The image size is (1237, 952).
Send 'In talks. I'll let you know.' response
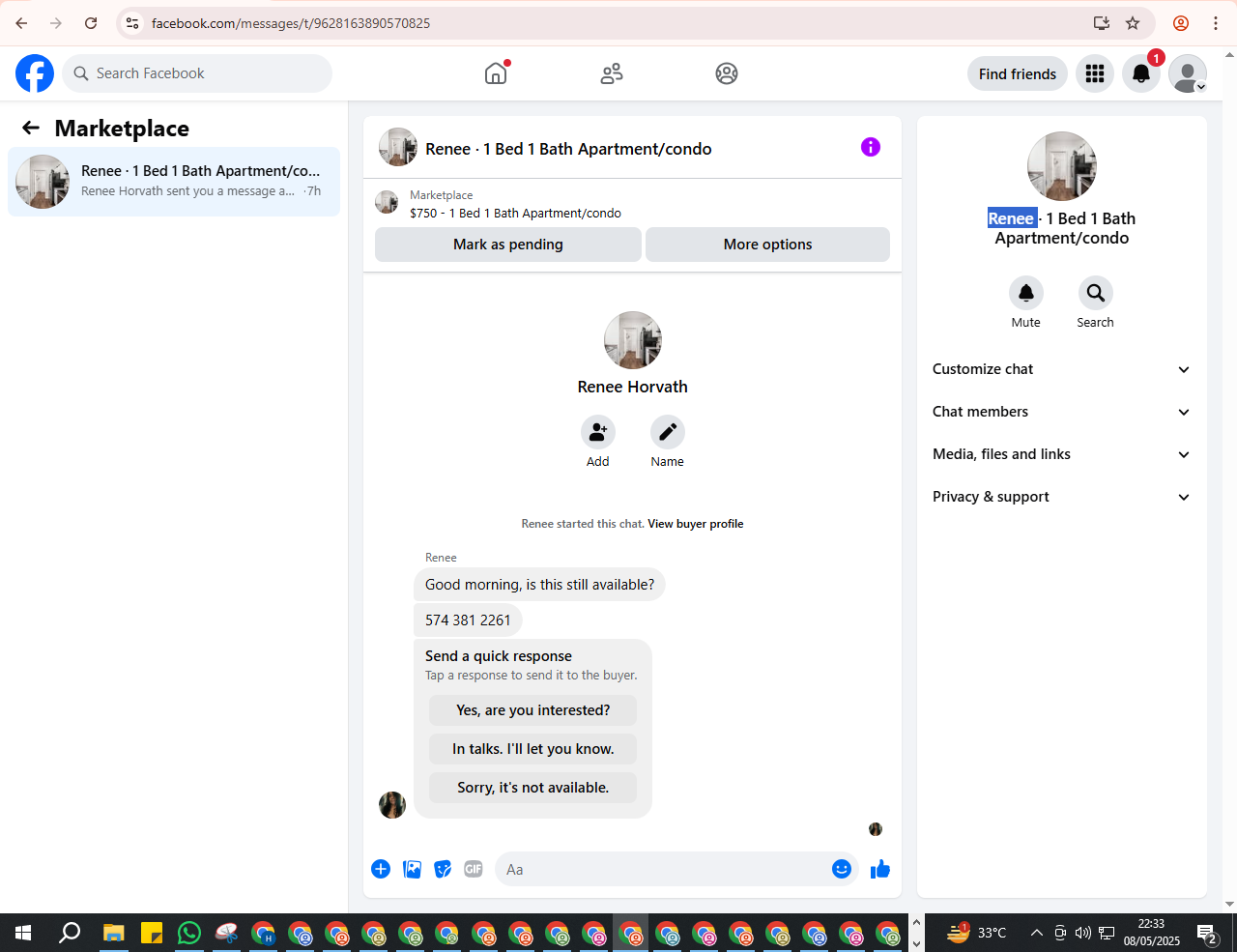coord(533,749)
